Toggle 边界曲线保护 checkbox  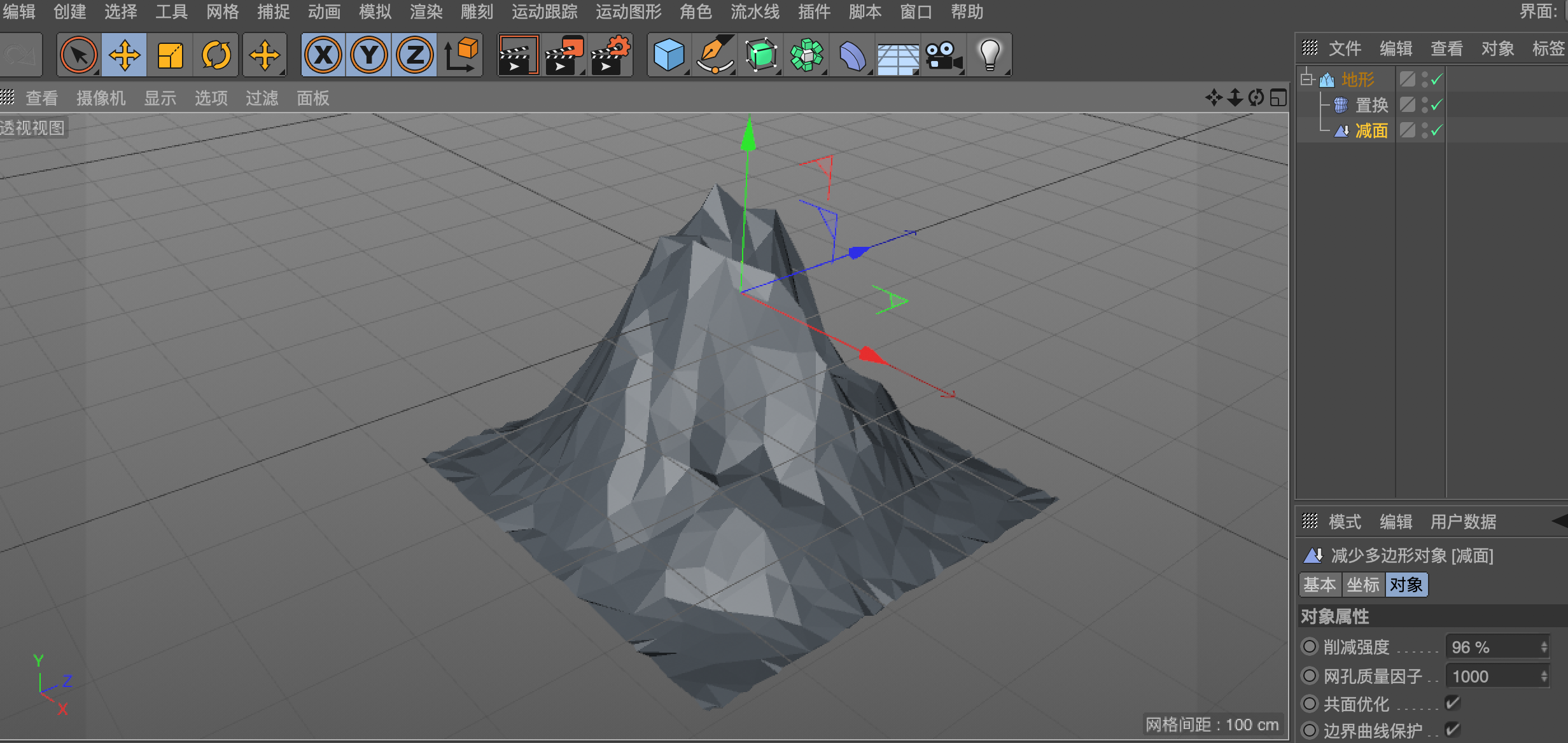click(1452, 730)
